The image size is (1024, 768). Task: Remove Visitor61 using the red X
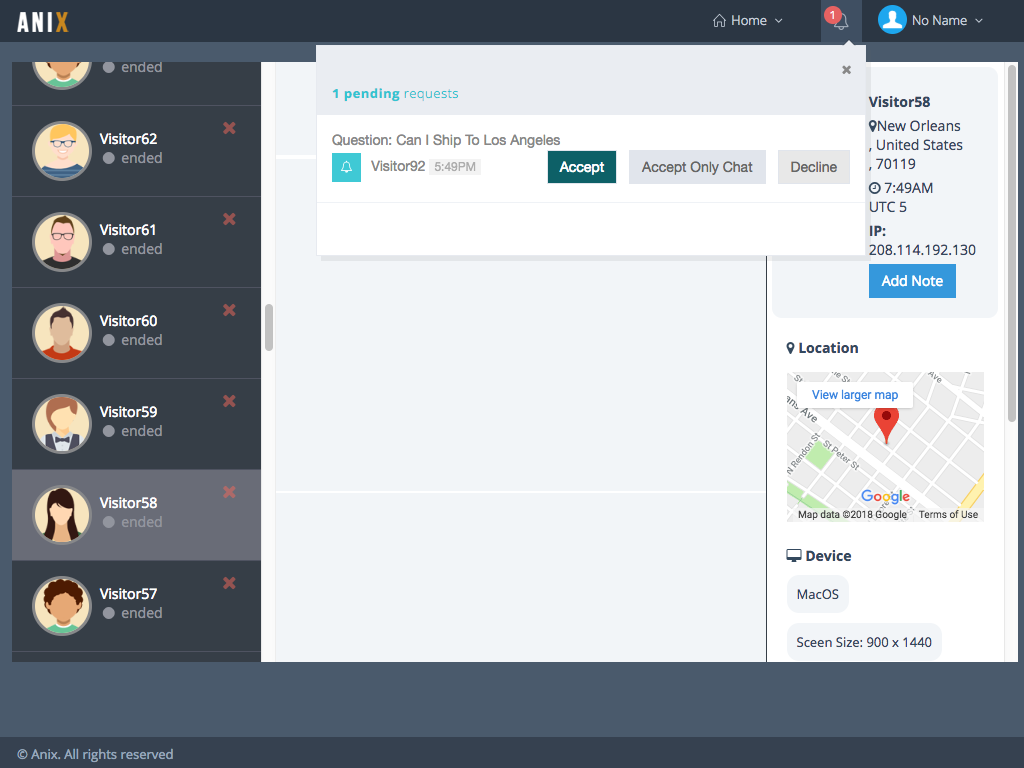click(229, 219)
